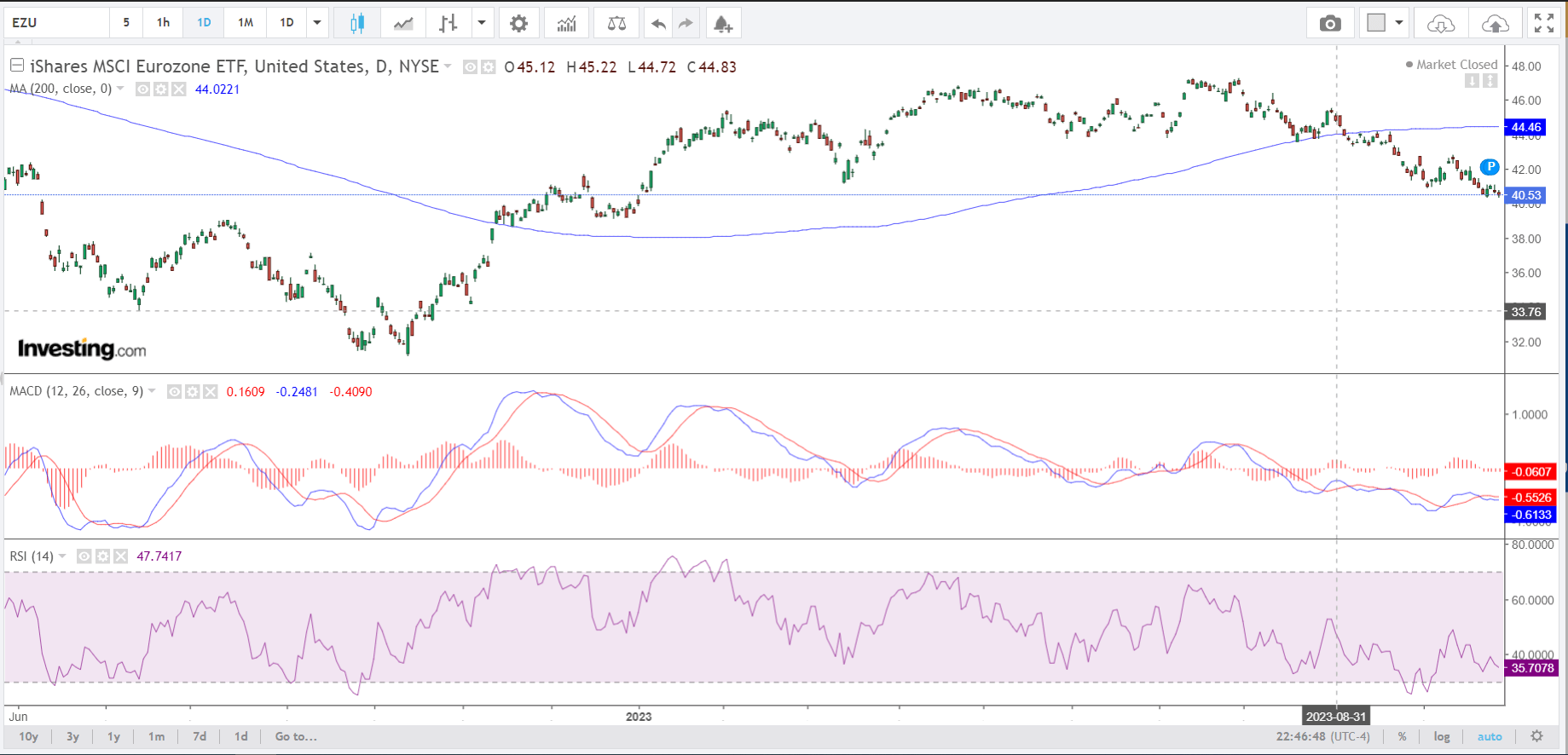The width and height of the screenshot is (1568, 755).
Task: Switch to the 1h interval
Action: click(163, 23)
